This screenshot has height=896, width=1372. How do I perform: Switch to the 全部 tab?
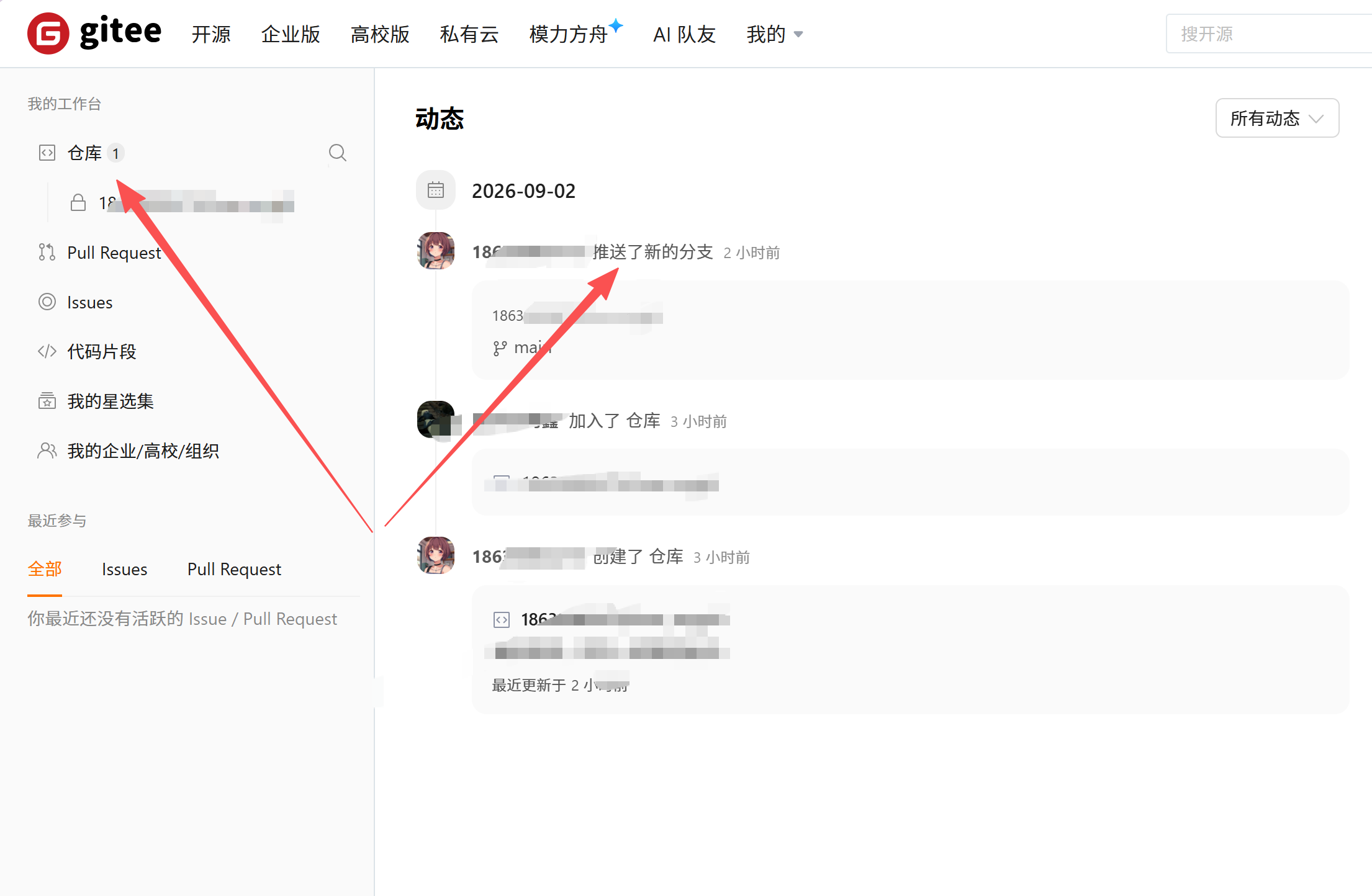(x=45, y=569)
